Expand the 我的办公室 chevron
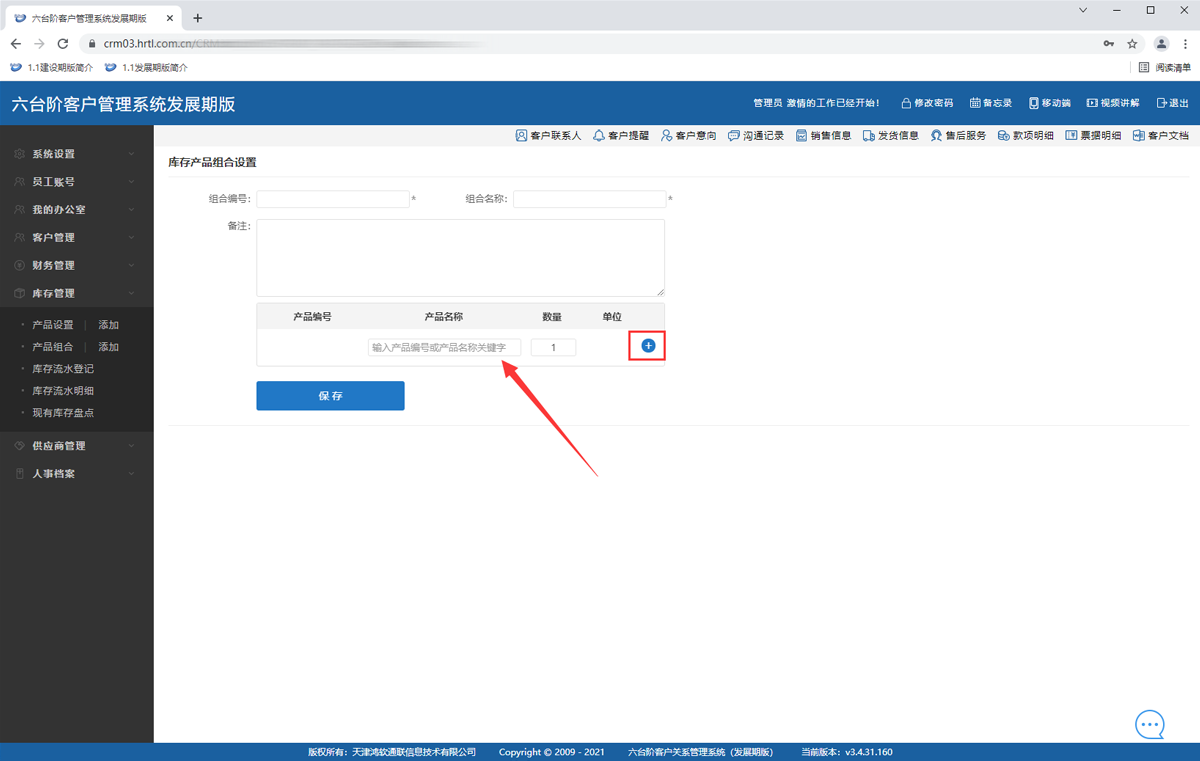 pos(132,210)
